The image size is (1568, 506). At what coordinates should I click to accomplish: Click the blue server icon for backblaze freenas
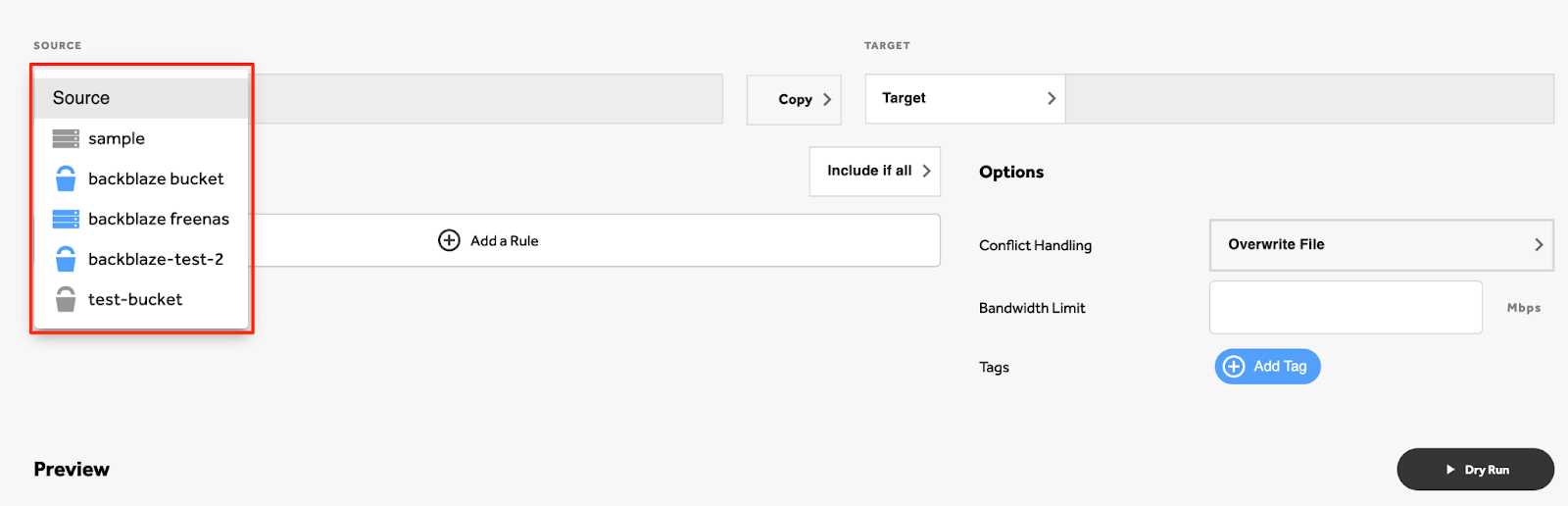pos(66,219)
